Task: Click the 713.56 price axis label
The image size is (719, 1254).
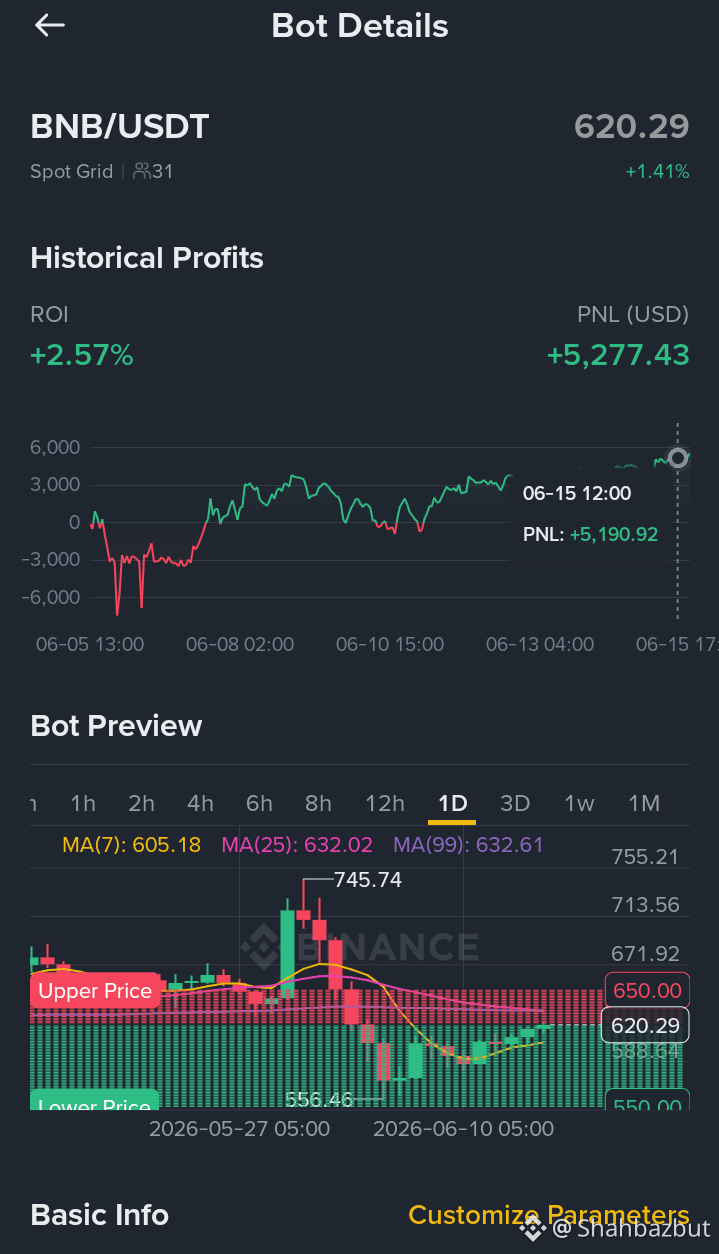Action: tap(645, 905)
